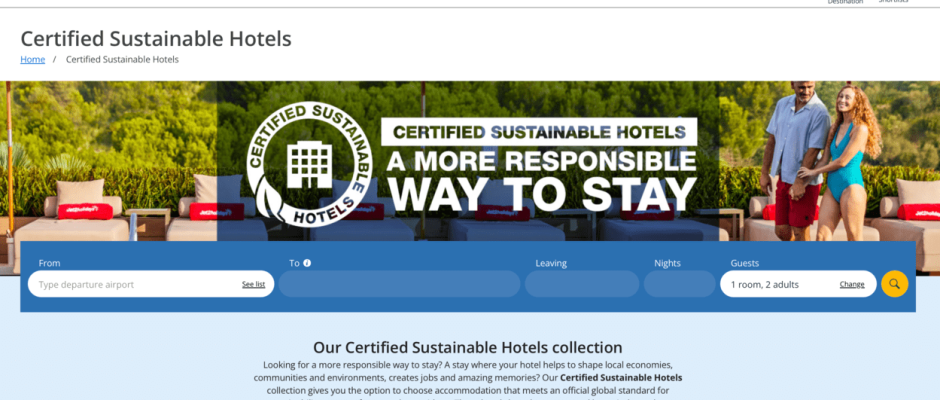Open the Leaving date field

(582, 284)
